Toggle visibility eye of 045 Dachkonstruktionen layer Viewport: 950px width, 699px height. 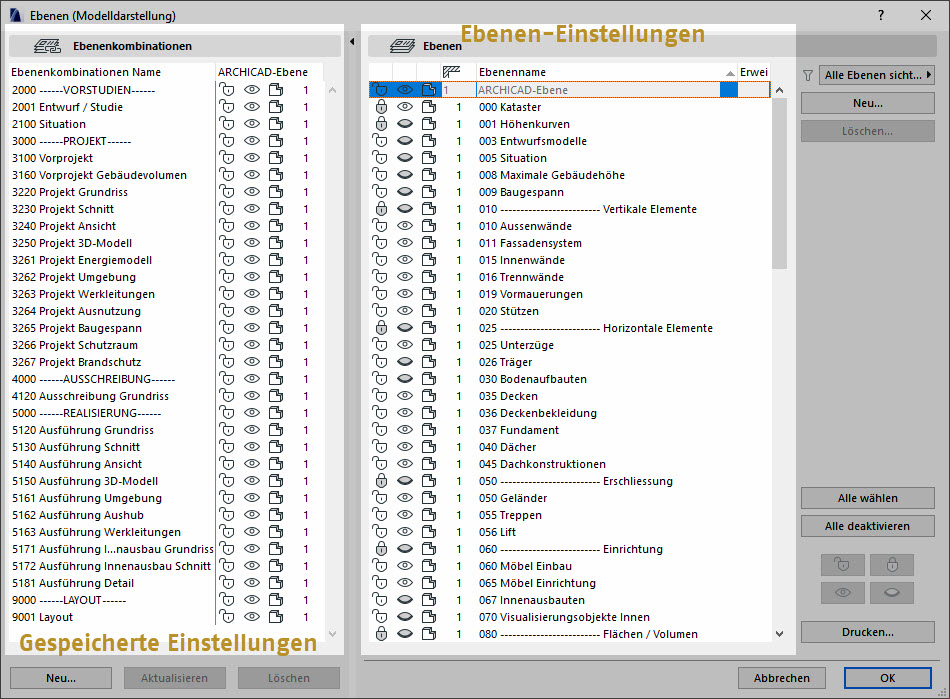pos(405,464)
